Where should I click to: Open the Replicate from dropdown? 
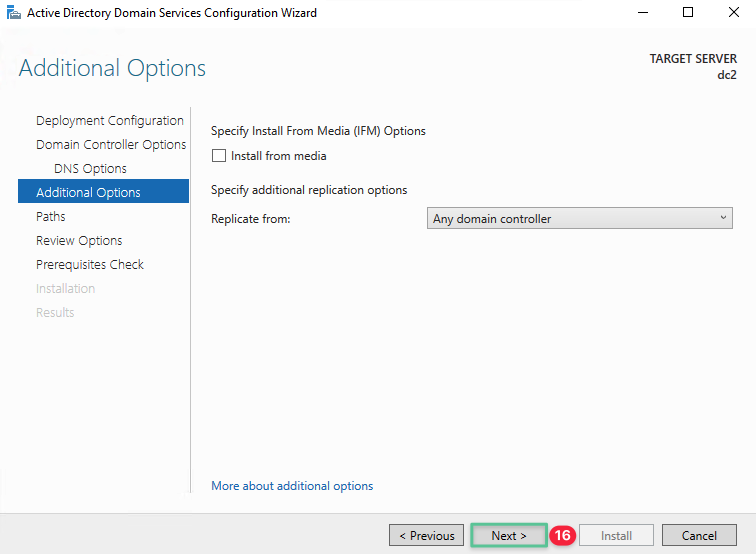tap(579, 219)
